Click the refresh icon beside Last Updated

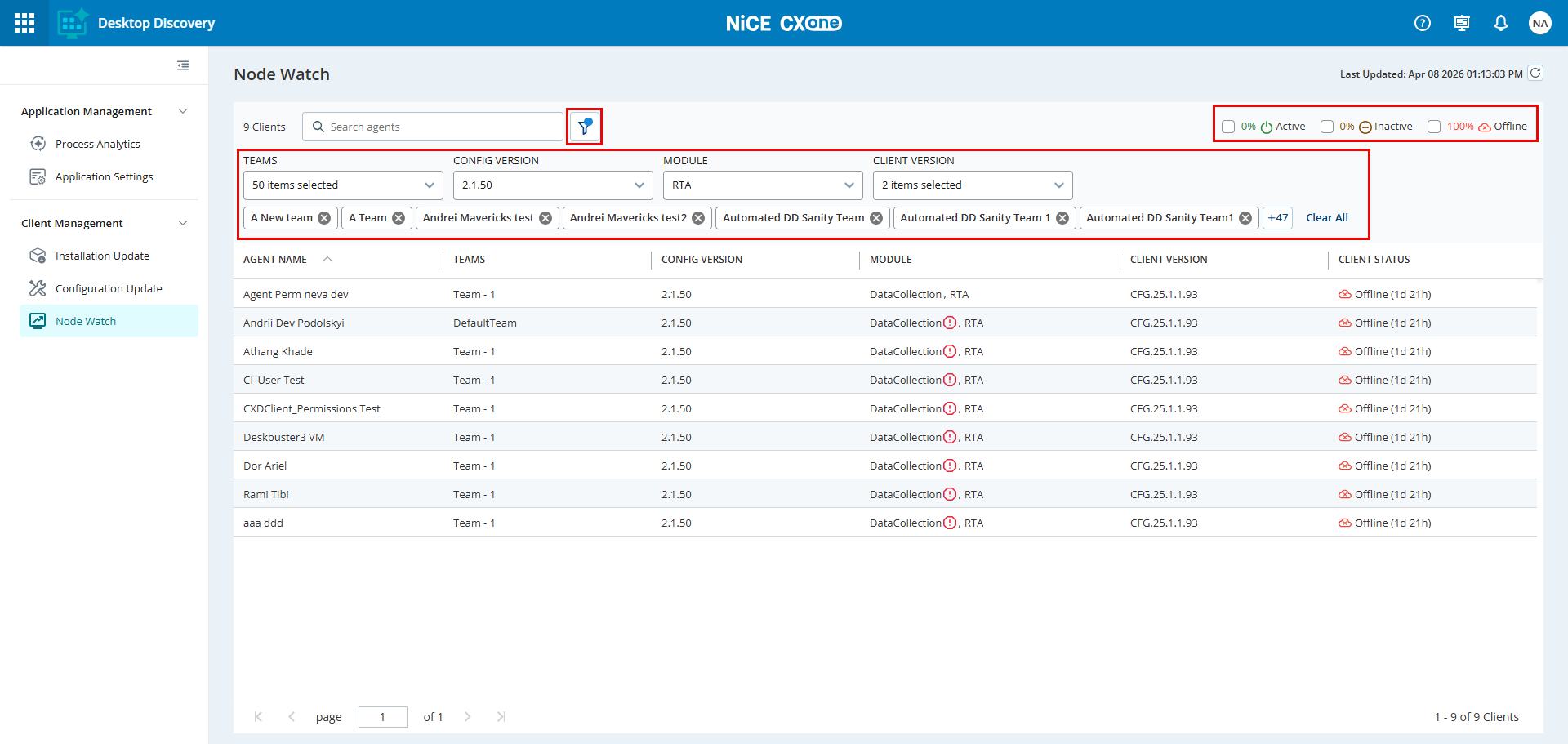pos(1535,74)
